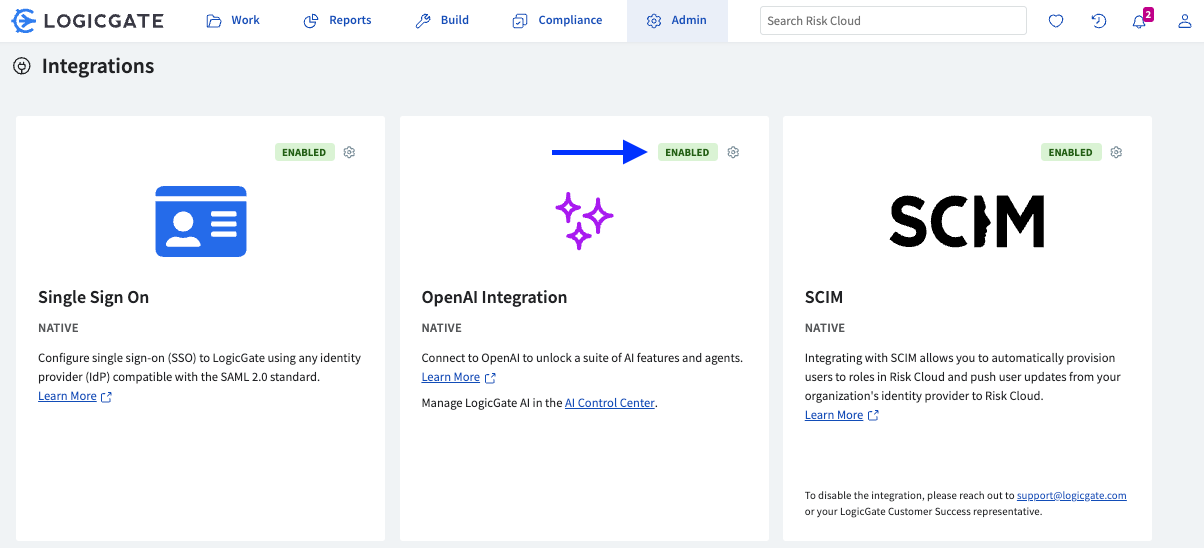Open Learn More link for OpenAI Integration

[451, 377]
